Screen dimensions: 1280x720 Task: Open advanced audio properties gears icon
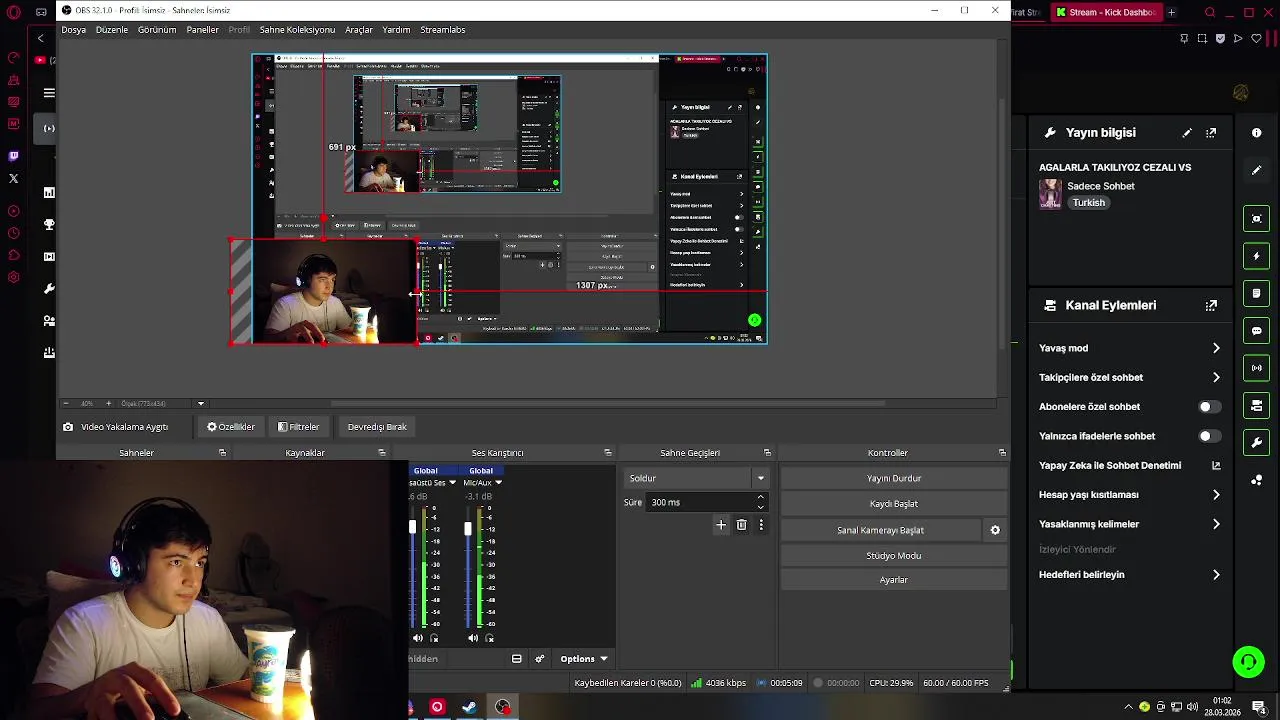coord(540,659)
